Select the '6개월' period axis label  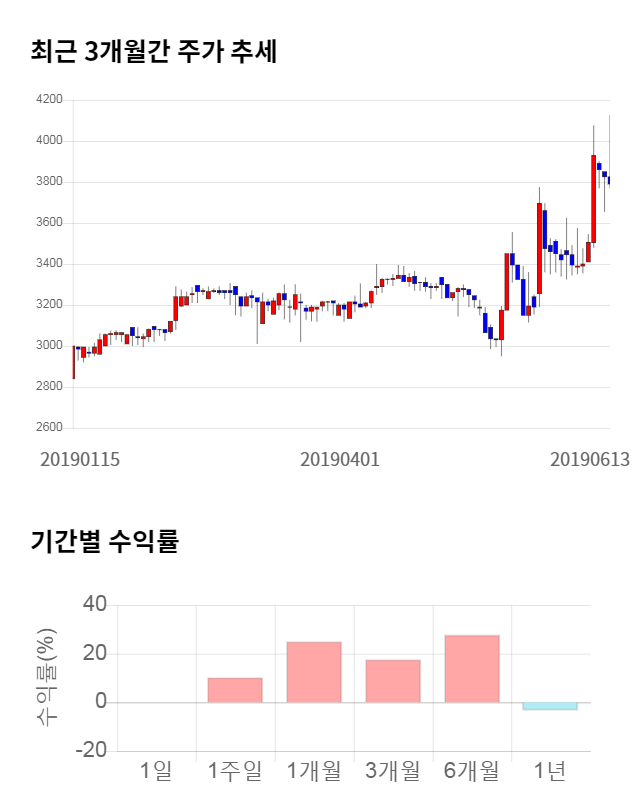(472, 771)
